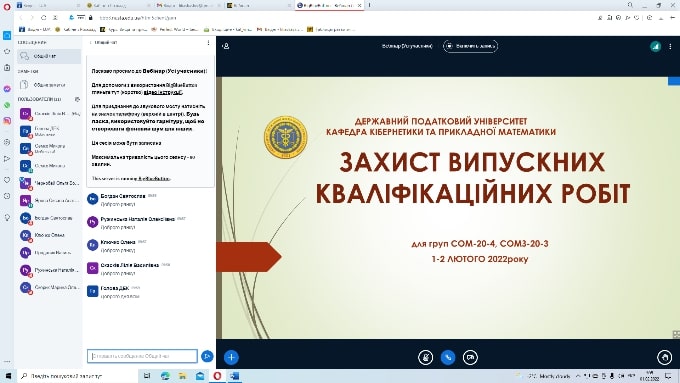The image size is (680, 383).
Task: Focus the chat message input field
Action: [142, 356]
